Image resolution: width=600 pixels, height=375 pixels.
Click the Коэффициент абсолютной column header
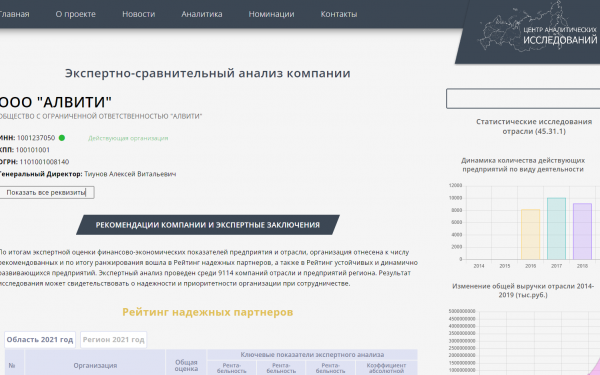point(386,368)
